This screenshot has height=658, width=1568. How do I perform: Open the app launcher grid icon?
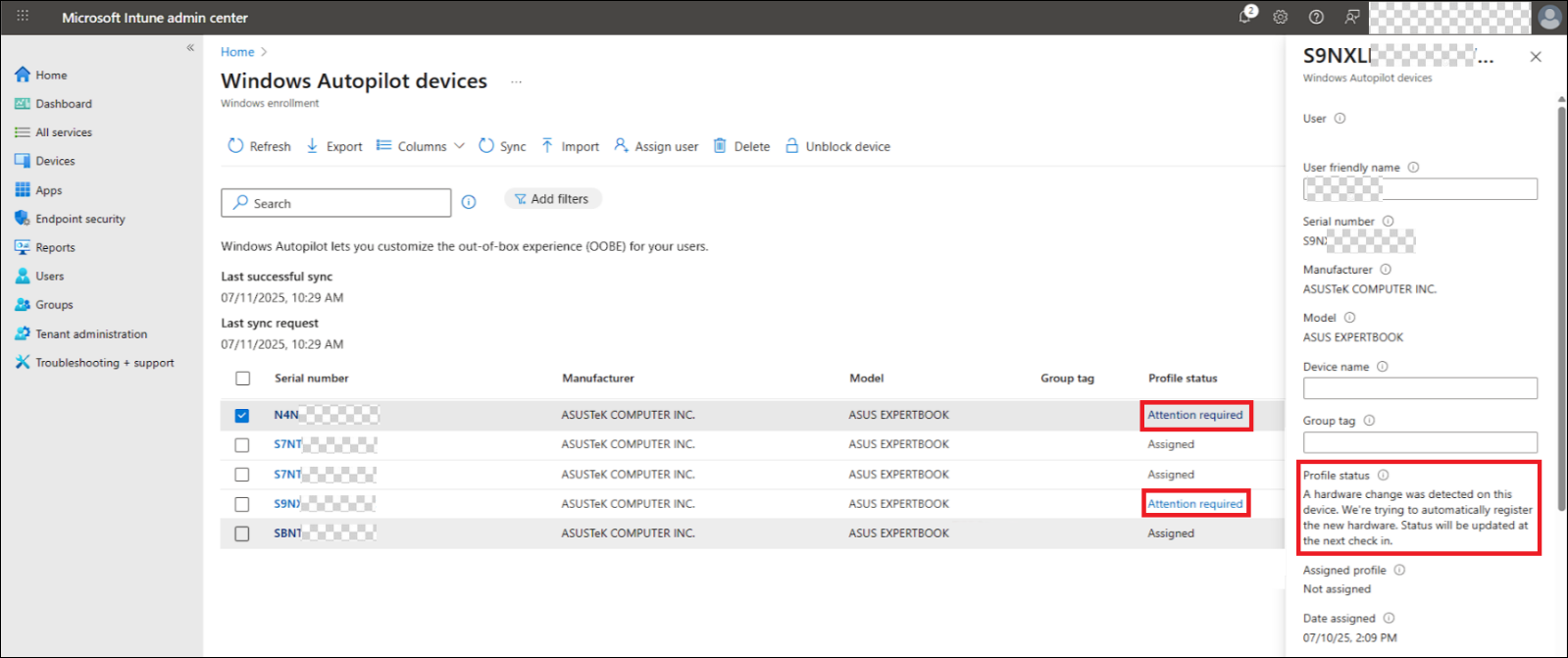pos(23,17)
